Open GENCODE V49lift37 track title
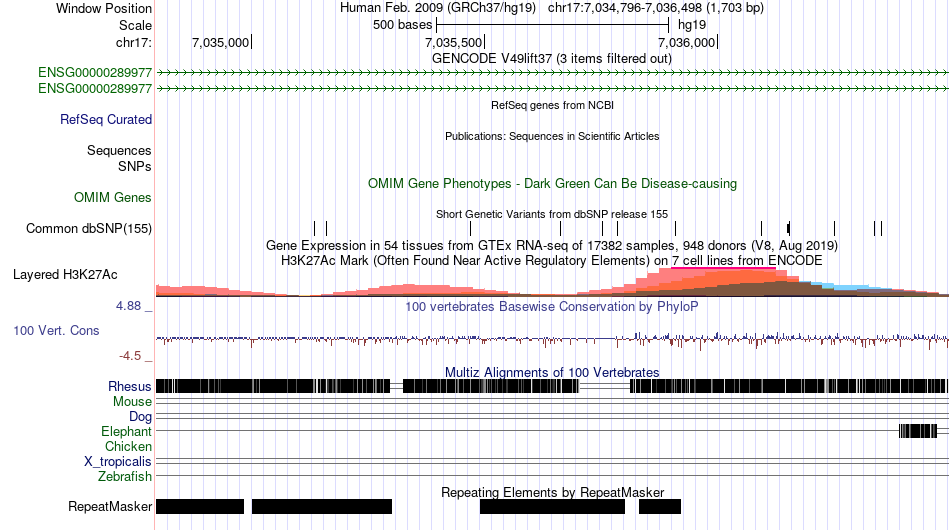Image resolution: width=950 pixels, height=530 pixels. (x=551, y=59)
